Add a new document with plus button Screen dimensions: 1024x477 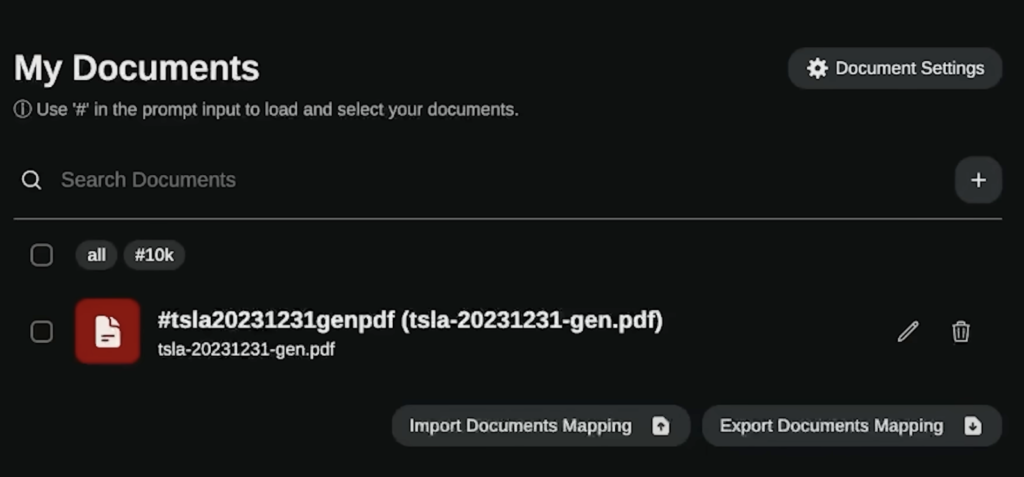(x=978, y=180)
